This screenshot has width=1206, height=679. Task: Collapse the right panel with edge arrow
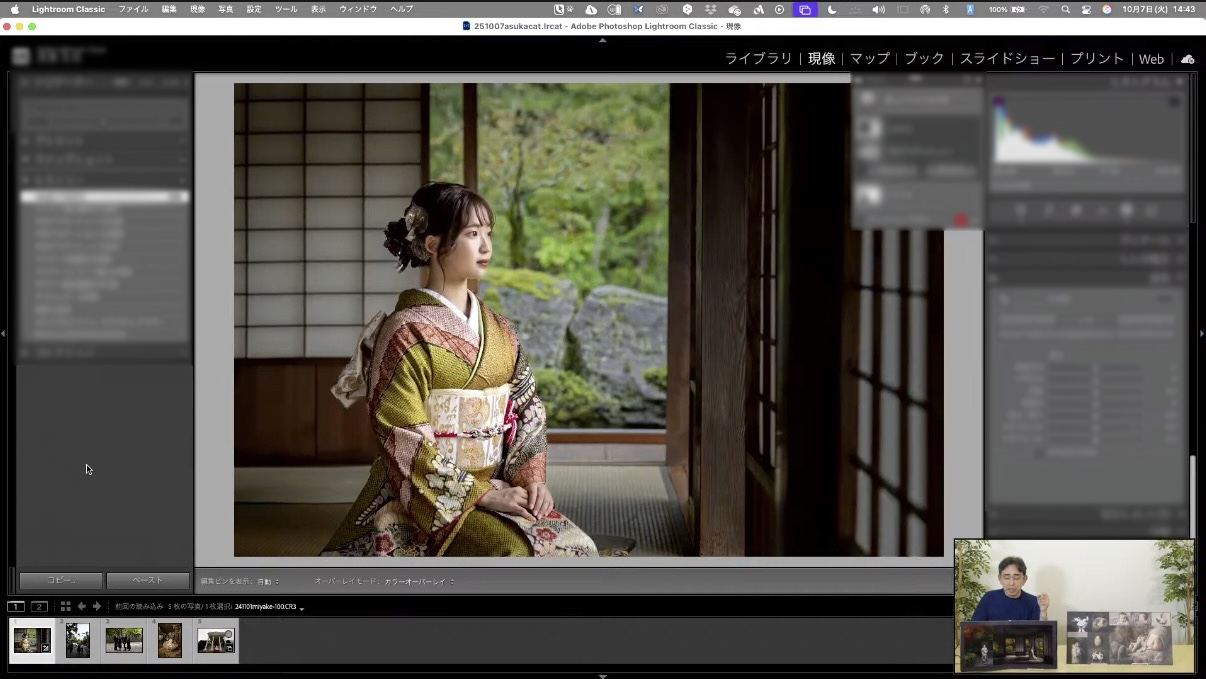pos(1201,333)
